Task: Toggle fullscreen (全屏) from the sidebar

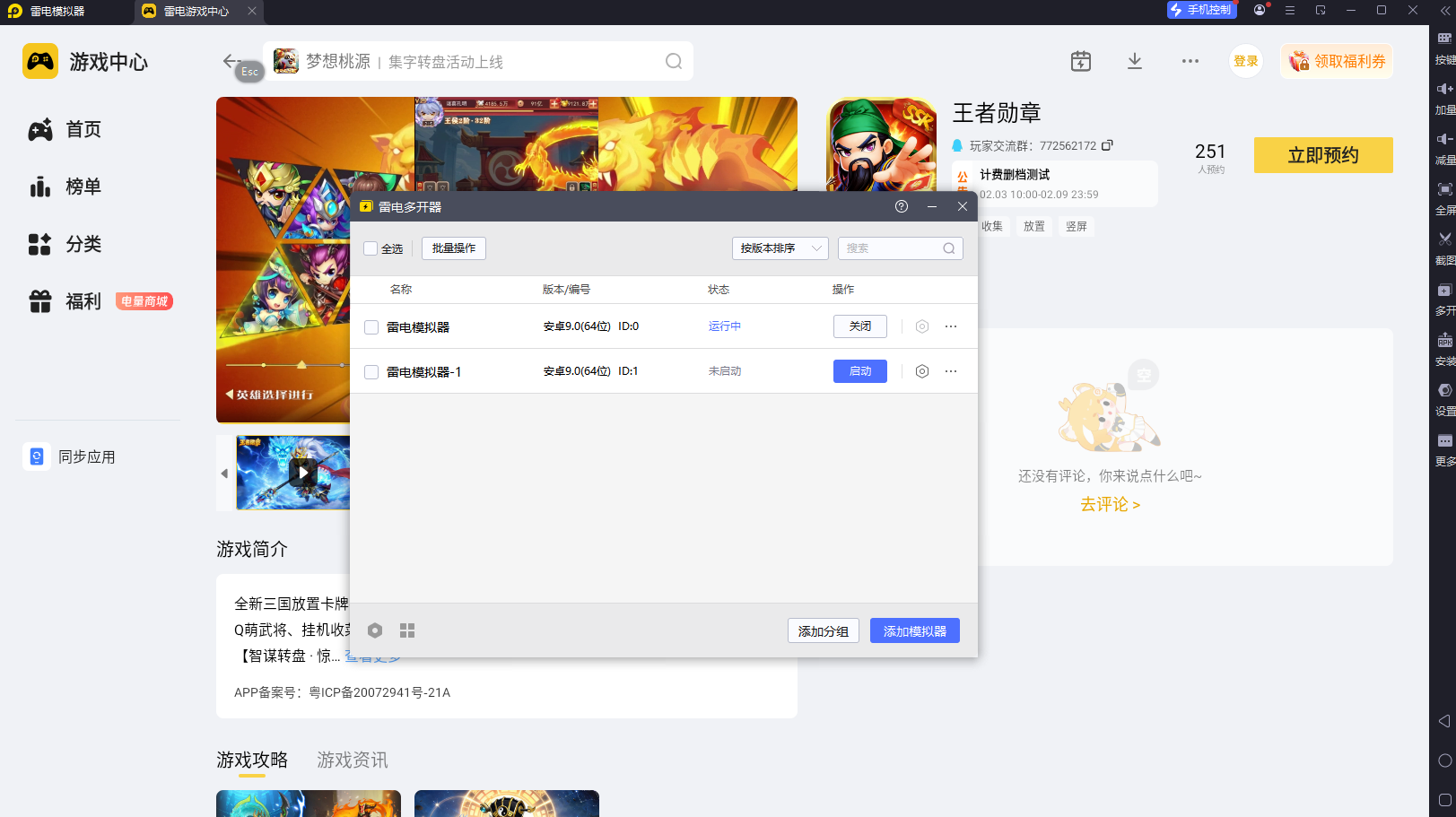Action: tap(1444, 189)
